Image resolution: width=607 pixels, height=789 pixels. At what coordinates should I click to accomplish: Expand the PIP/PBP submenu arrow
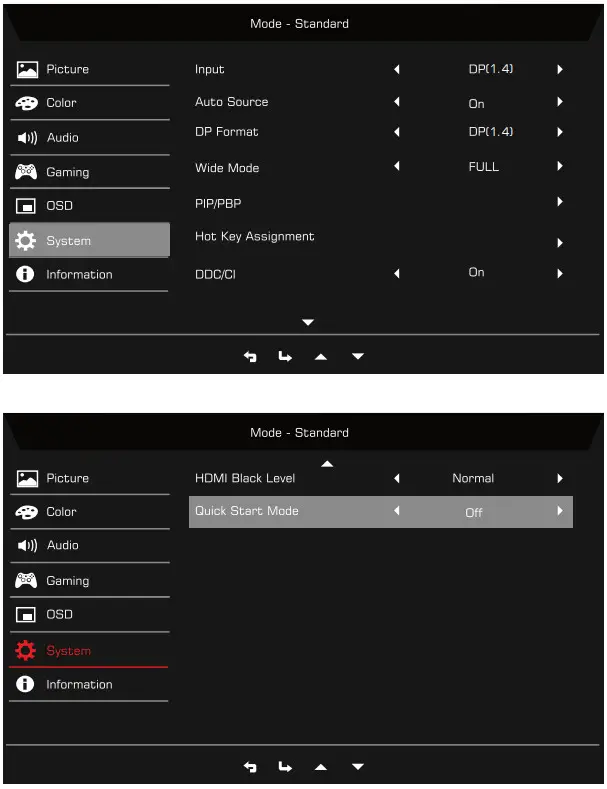point(560,202)
